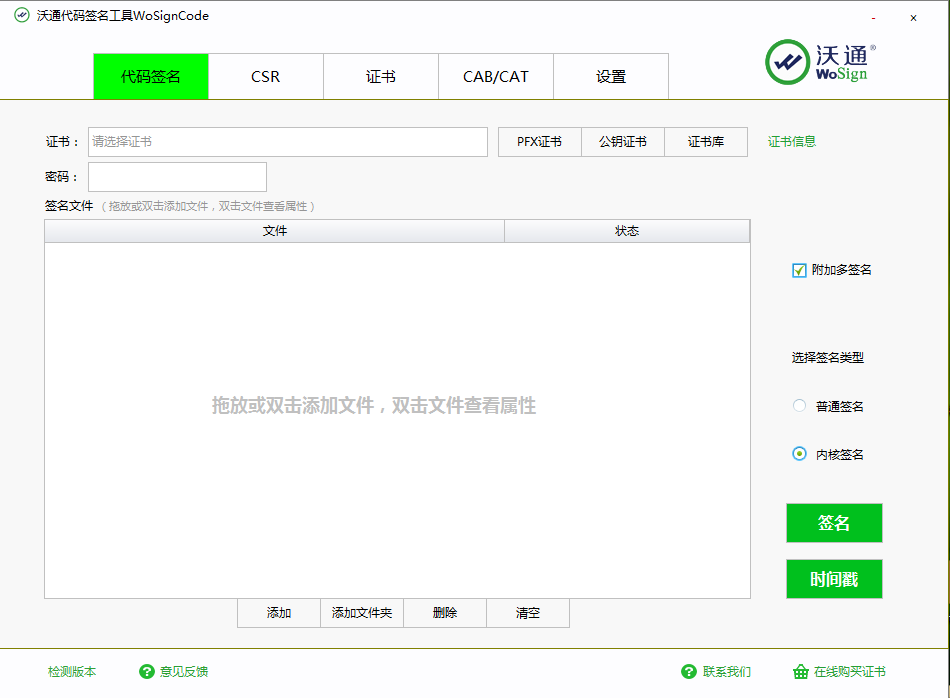
Task: Open the 证书 tab
Action: pos(381,76)
